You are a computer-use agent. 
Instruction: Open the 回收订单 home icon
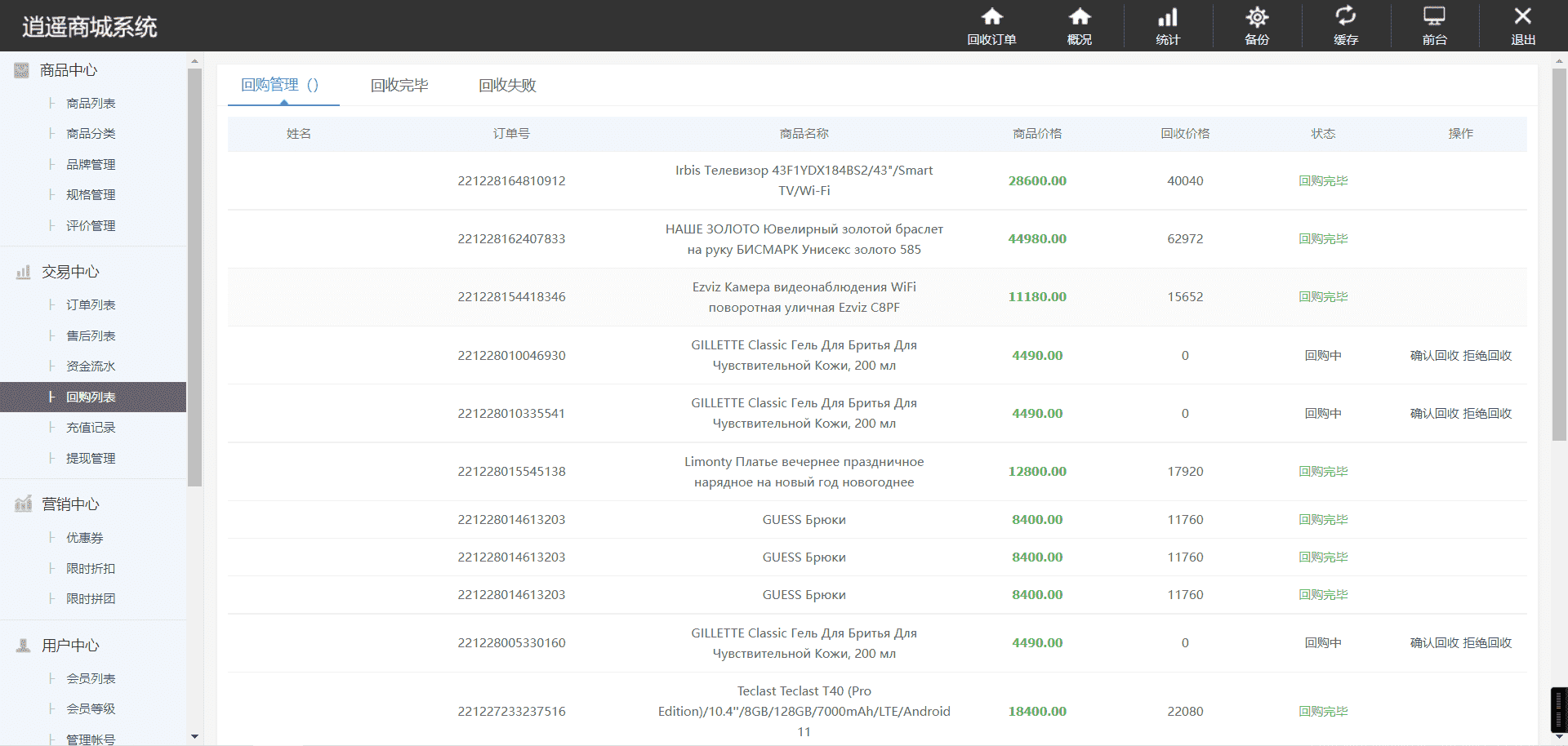tap(991, 17)
